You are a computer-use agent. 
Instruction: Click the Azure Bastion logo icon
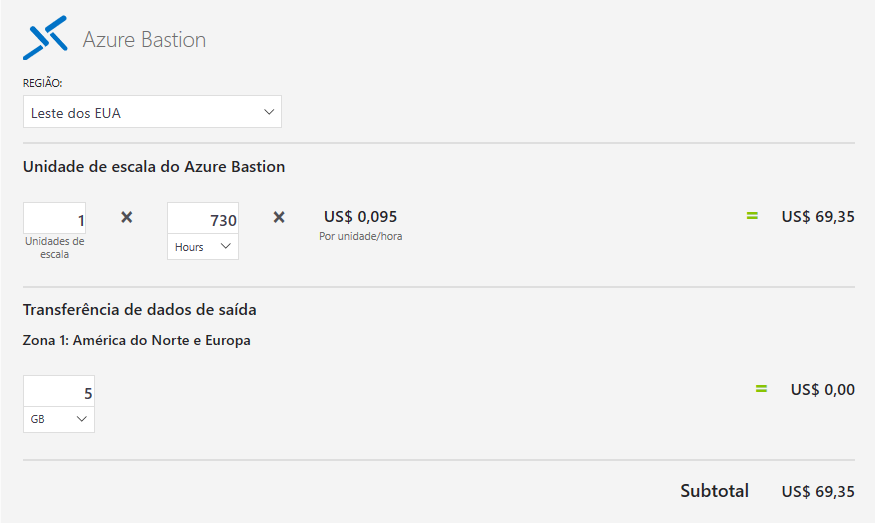coord(45,38)
